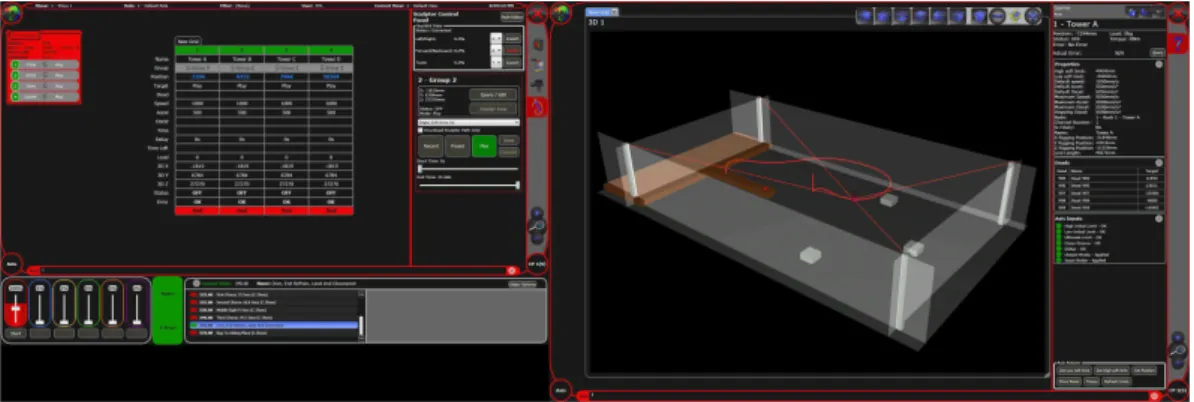Screen dimensions: 1194x402
Task: Click the Forward/Backward stepper in Sculptor panel
Action: click(496, 49)
